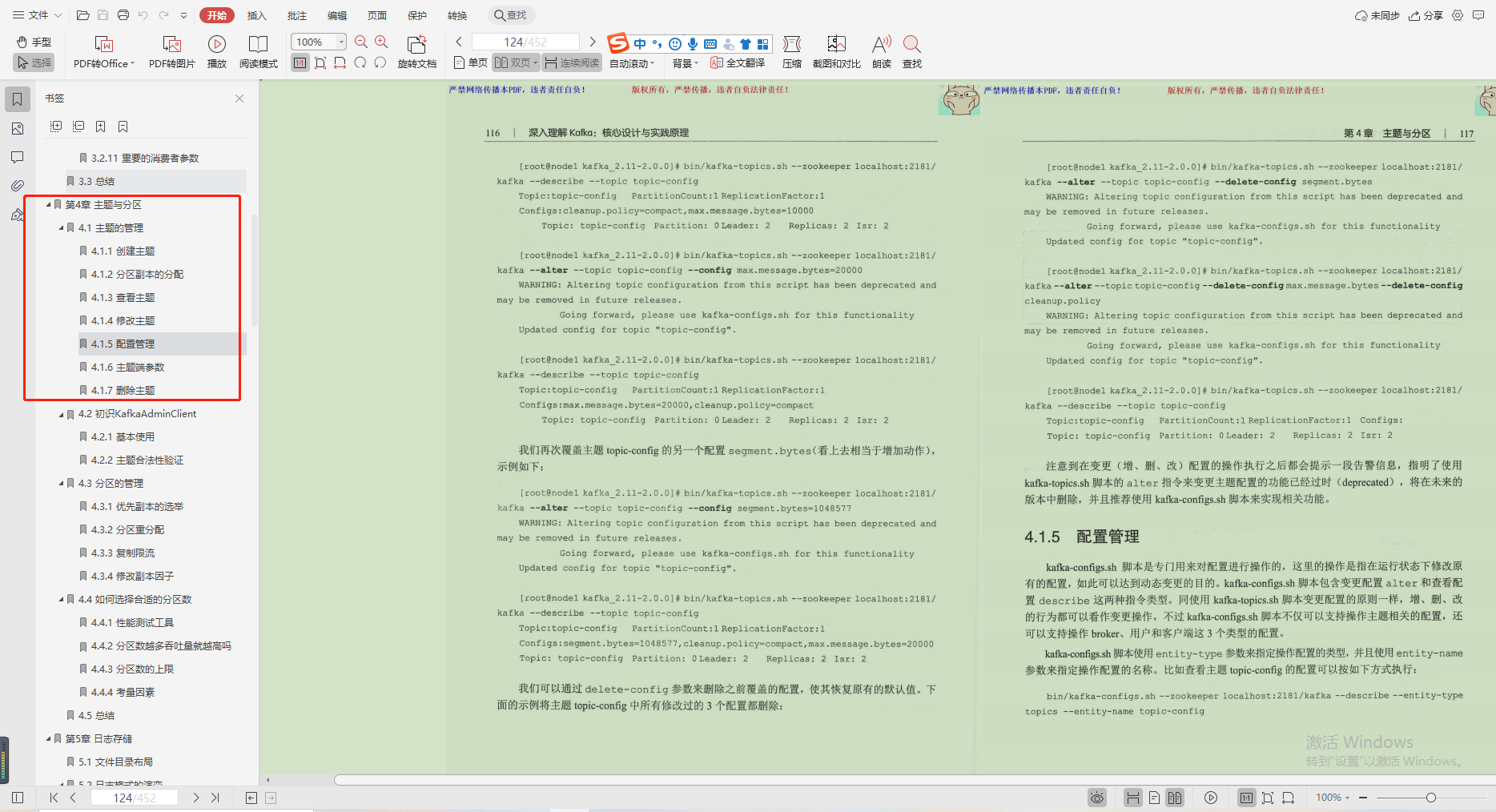The width and height of the screenshot is (1496, 812).
Task: Switch to the 插入 tab
Action: [x=257, y=15]
